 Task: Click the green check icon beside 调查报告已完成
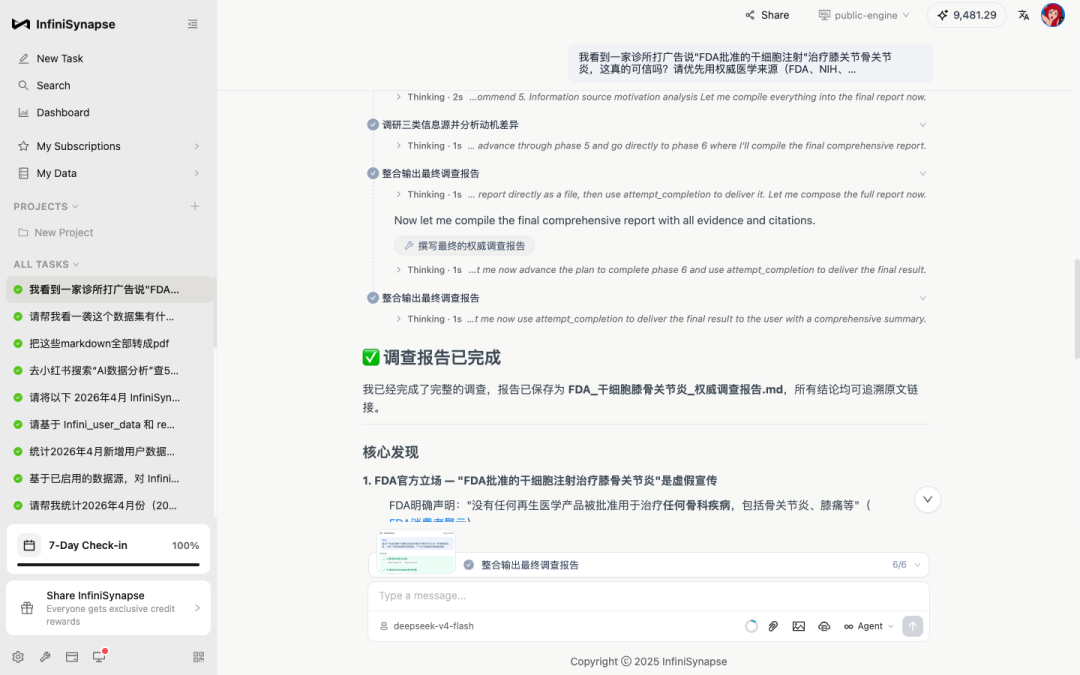tap(371, 357)
